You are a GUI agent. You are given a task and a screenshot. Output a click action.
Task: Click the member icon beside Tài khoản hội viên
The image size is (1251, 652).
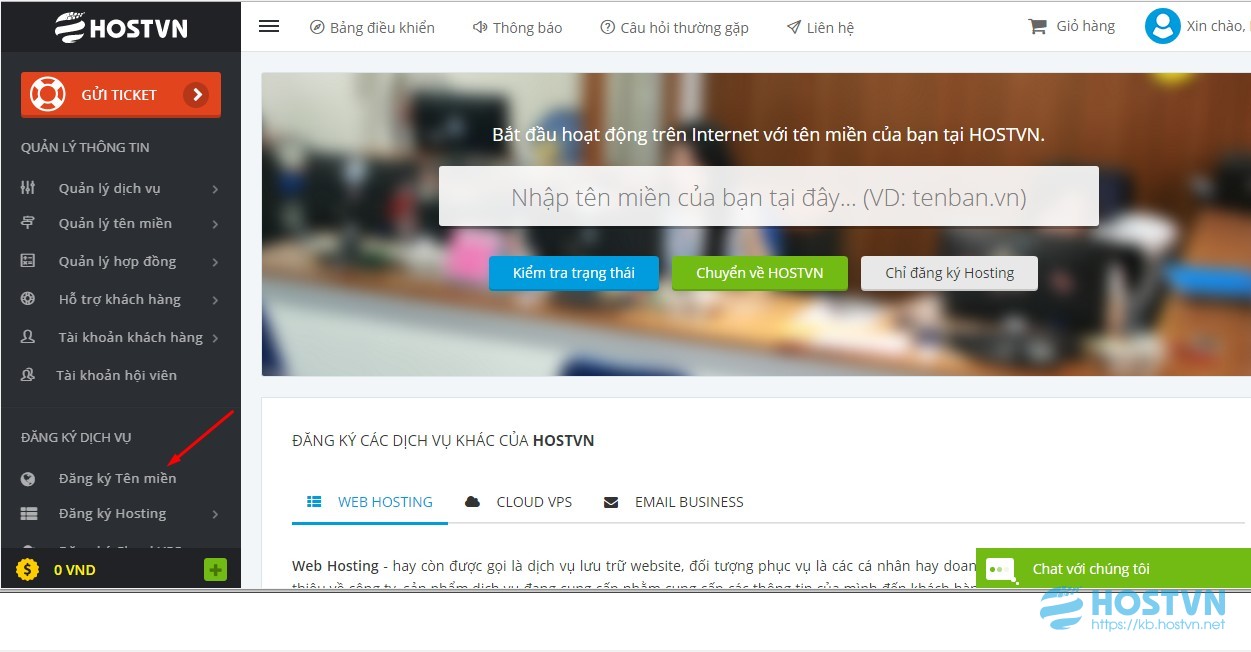pyautogui.click(x=28, y=375)
